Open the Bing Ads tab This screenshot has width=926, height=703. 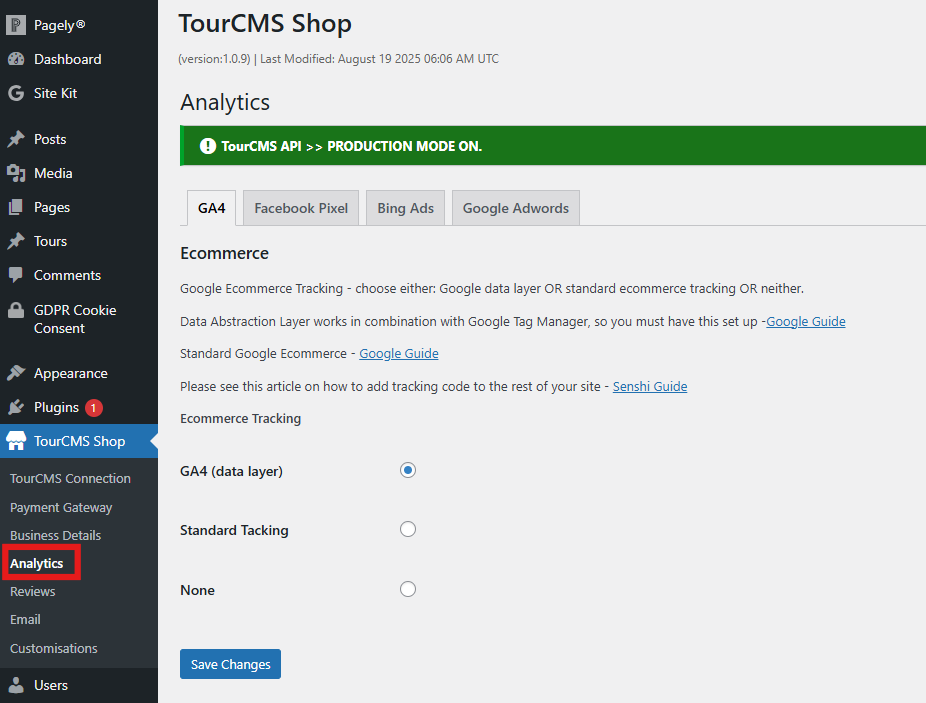[405, 208]
